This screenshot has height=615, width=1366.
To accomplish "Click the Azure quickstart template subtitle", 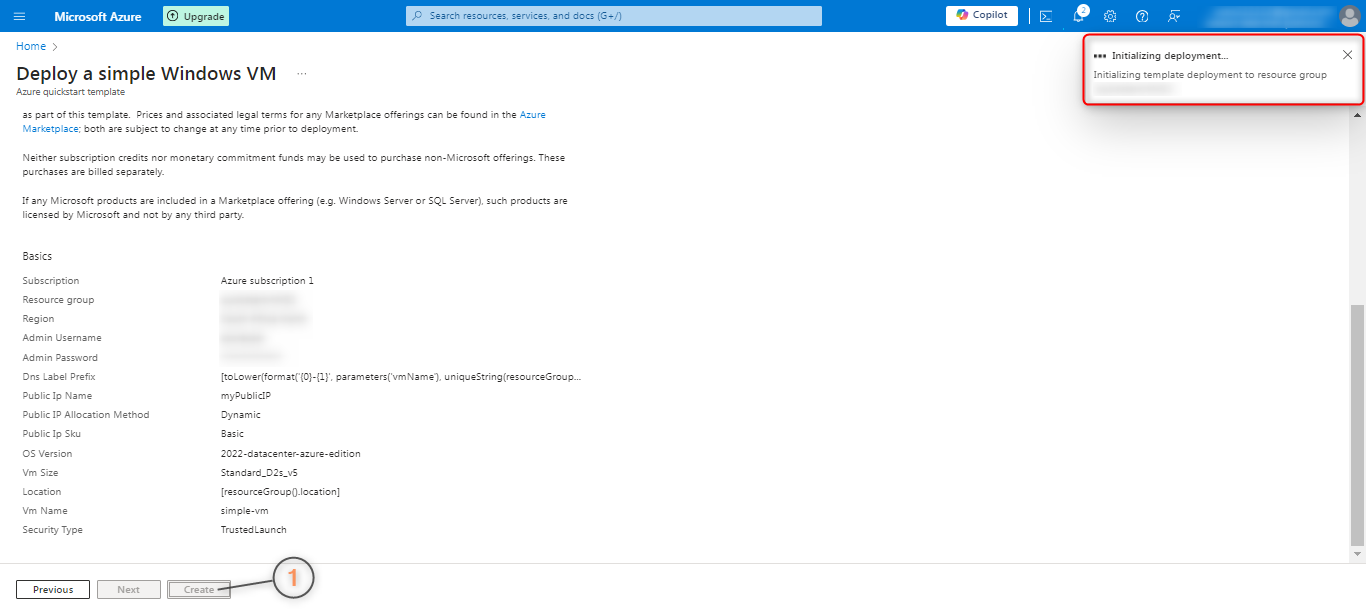I will (x=71, y=92).
